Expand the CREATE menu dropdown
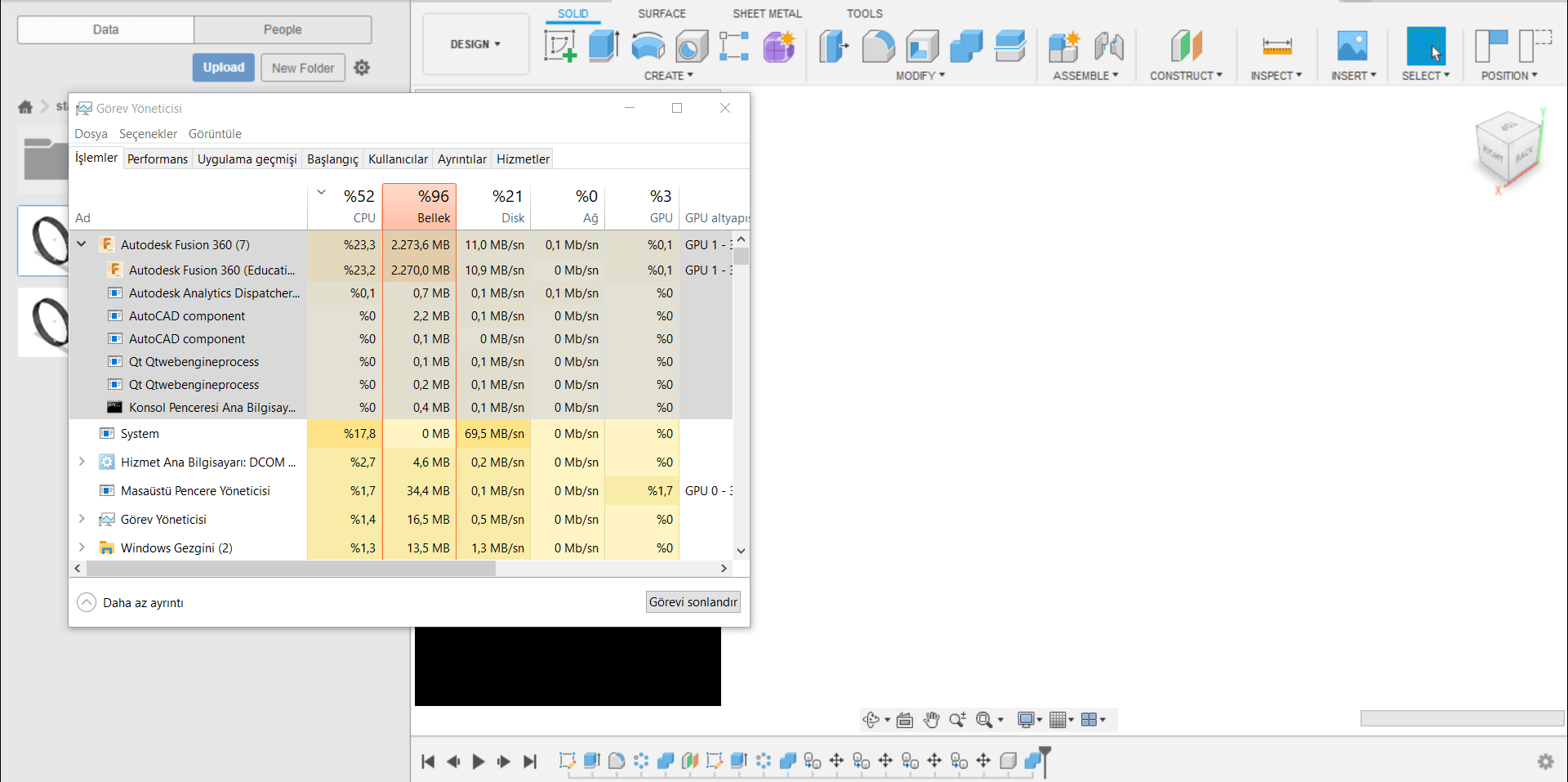 668,76
